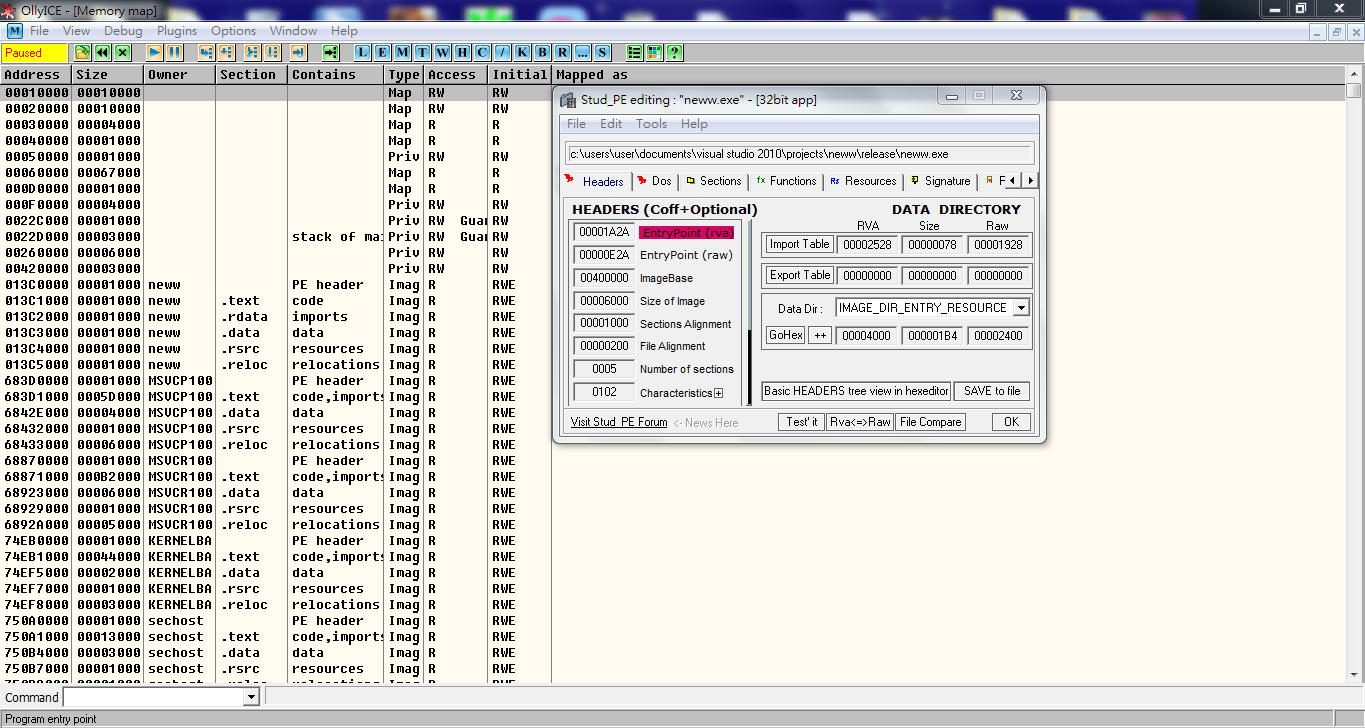Open the Handles 'H' toolbar icon
Viewport: 1365px width, 728px height.
(462, 52)
